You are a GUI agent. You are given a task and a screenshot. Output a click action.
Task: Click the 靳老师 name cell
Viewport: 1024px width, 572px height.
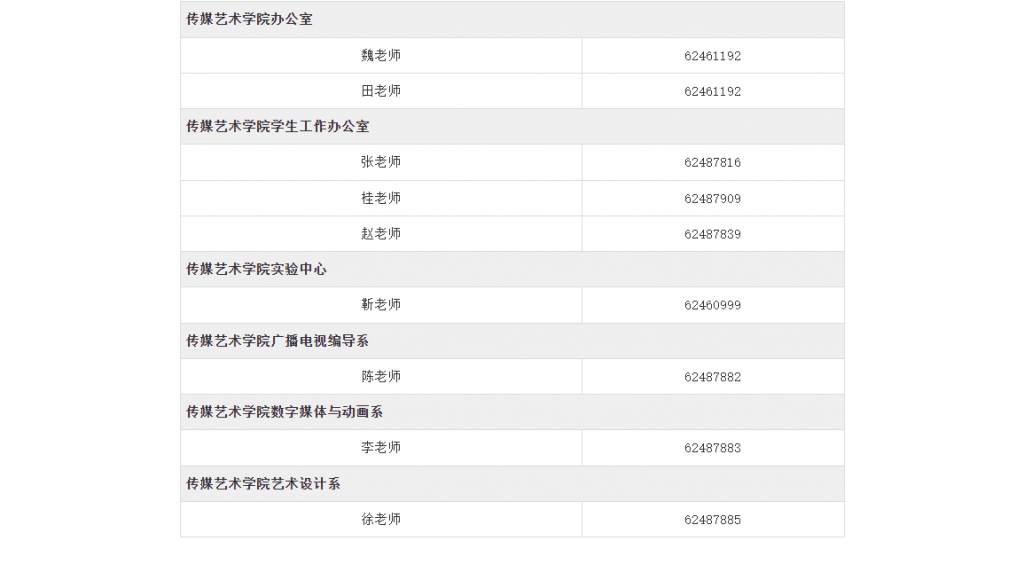(x=381, y=305)
